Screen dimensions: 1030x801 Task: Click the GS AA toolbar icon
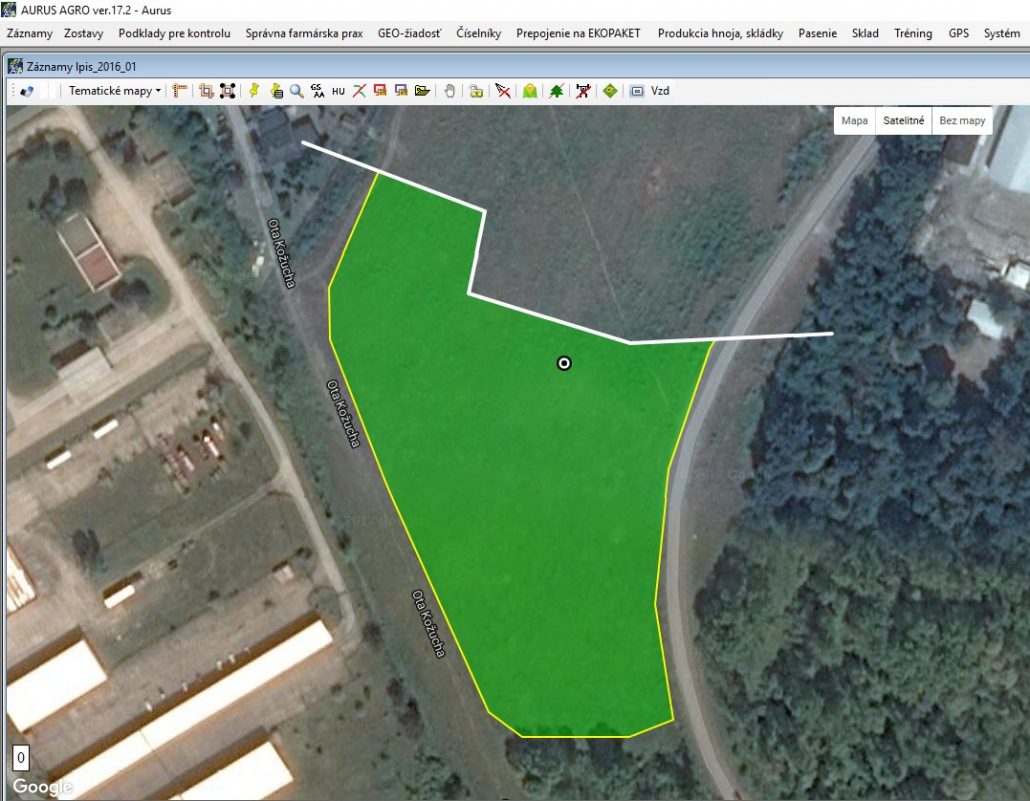tap(318, 91)
